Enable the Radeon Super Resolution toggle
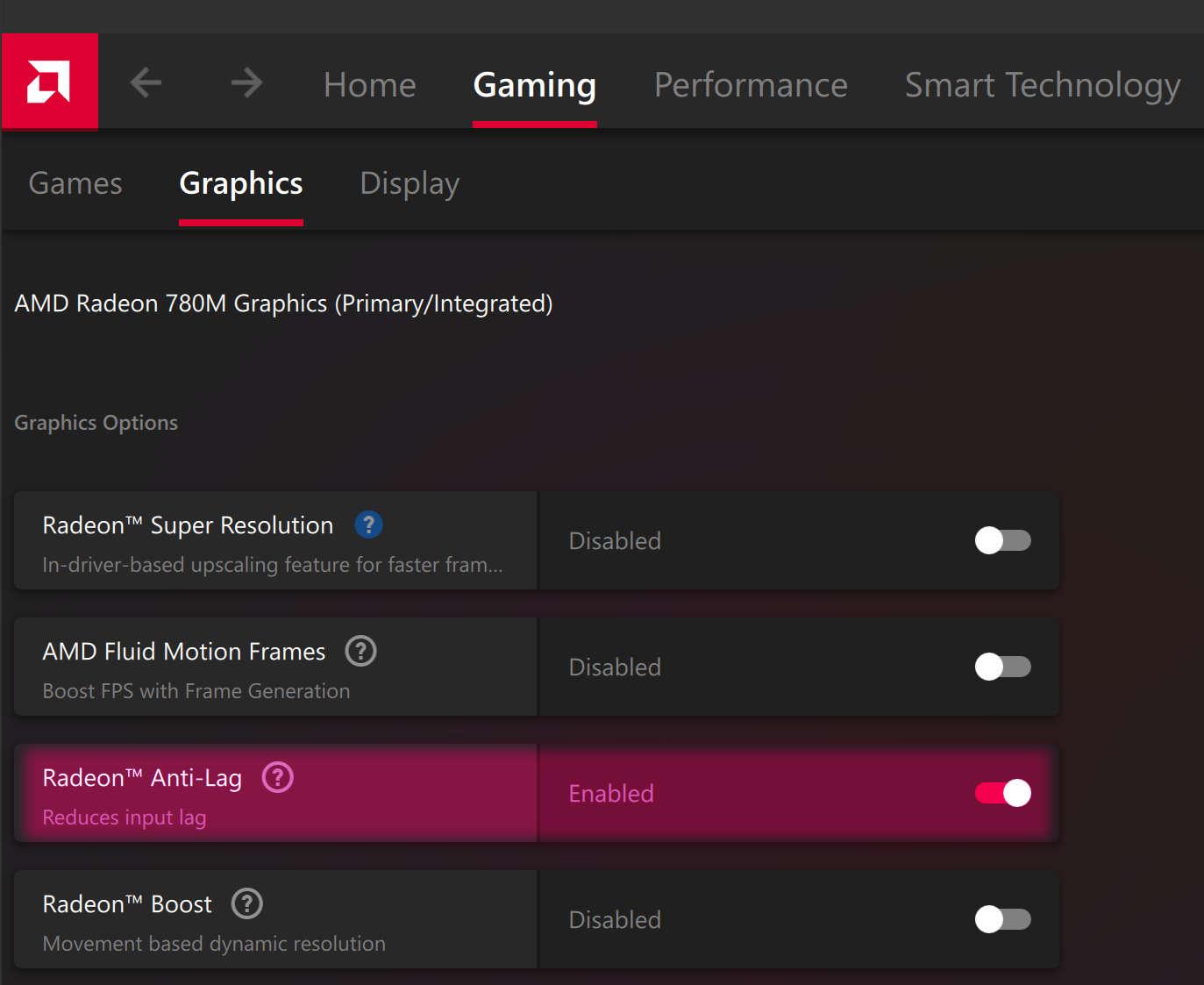The height and width of the screenshot is (985, 1204). [x=1002, y=540]
